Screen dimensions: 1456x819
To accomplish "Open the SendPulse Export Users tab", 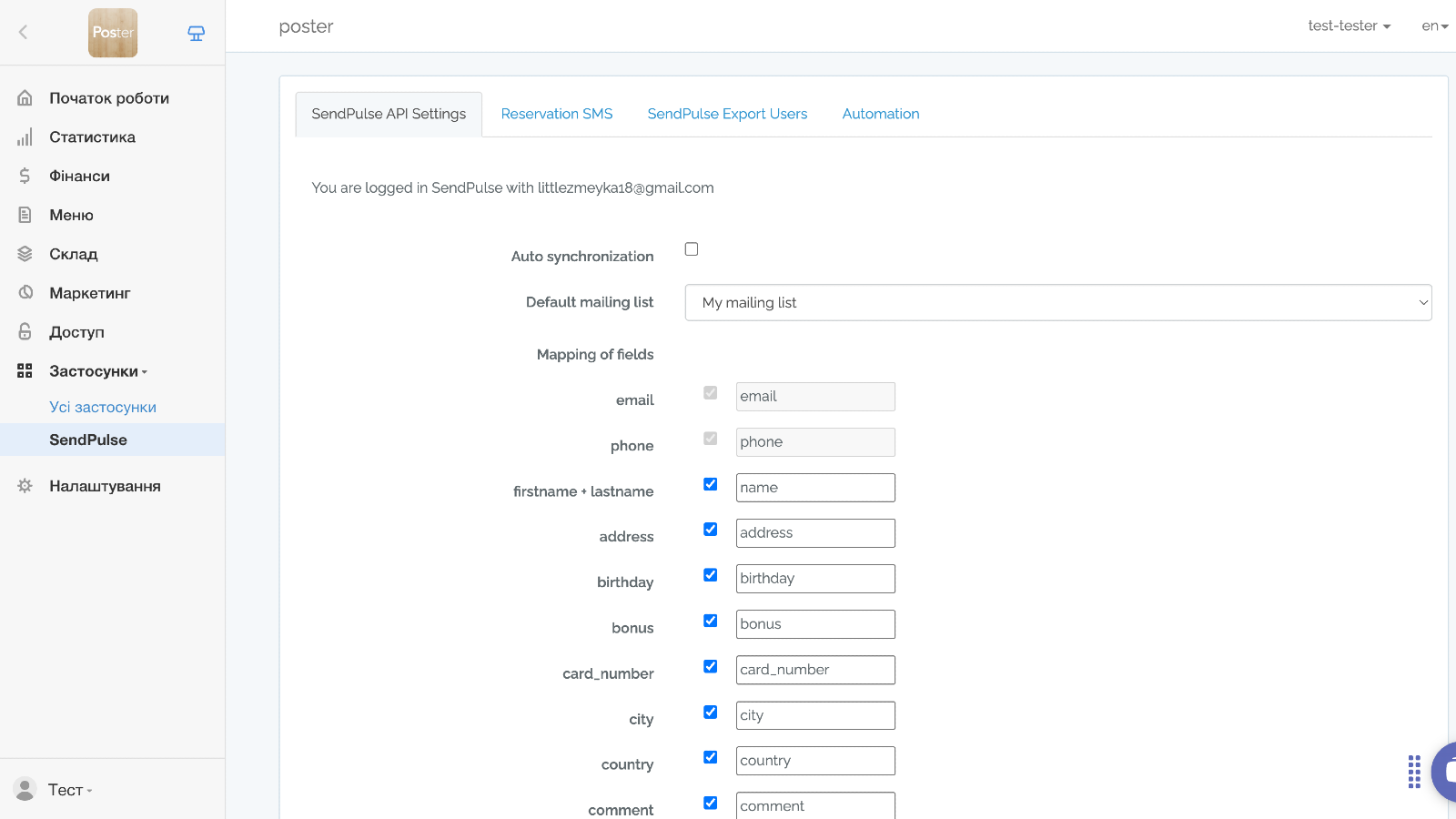I will click(727, 114).
